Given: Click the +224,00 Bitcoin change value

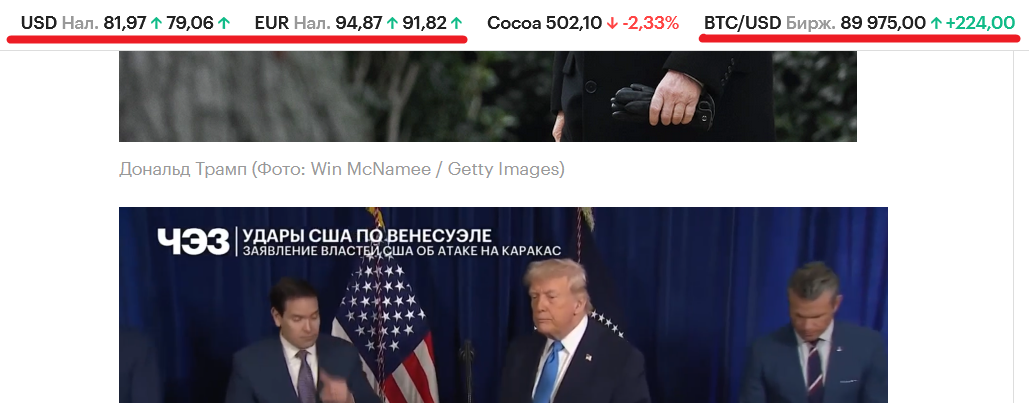Looking at the screenshot, I should (980, 24).
